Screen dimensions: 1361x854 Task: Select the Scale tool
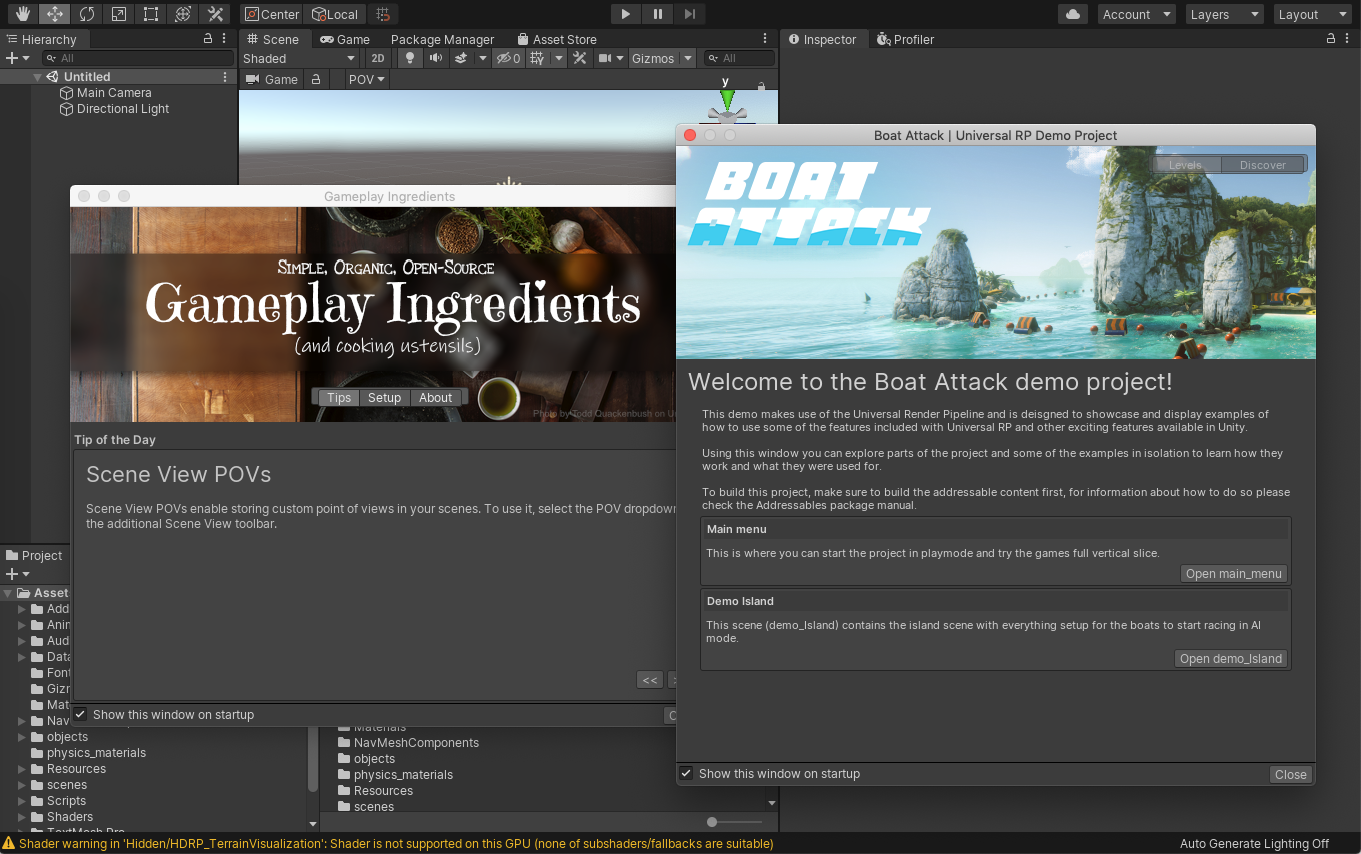(x=119, y=14)
